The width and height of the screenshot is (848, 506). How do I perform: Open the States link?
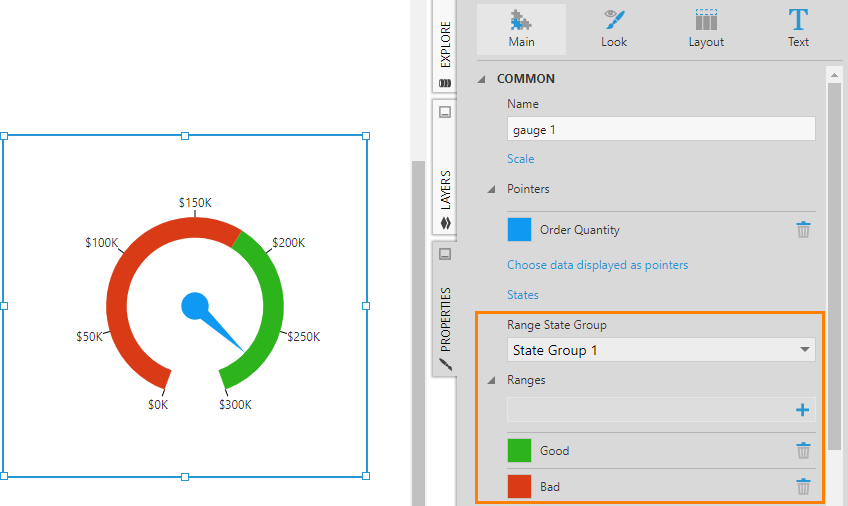pos(522,295)
